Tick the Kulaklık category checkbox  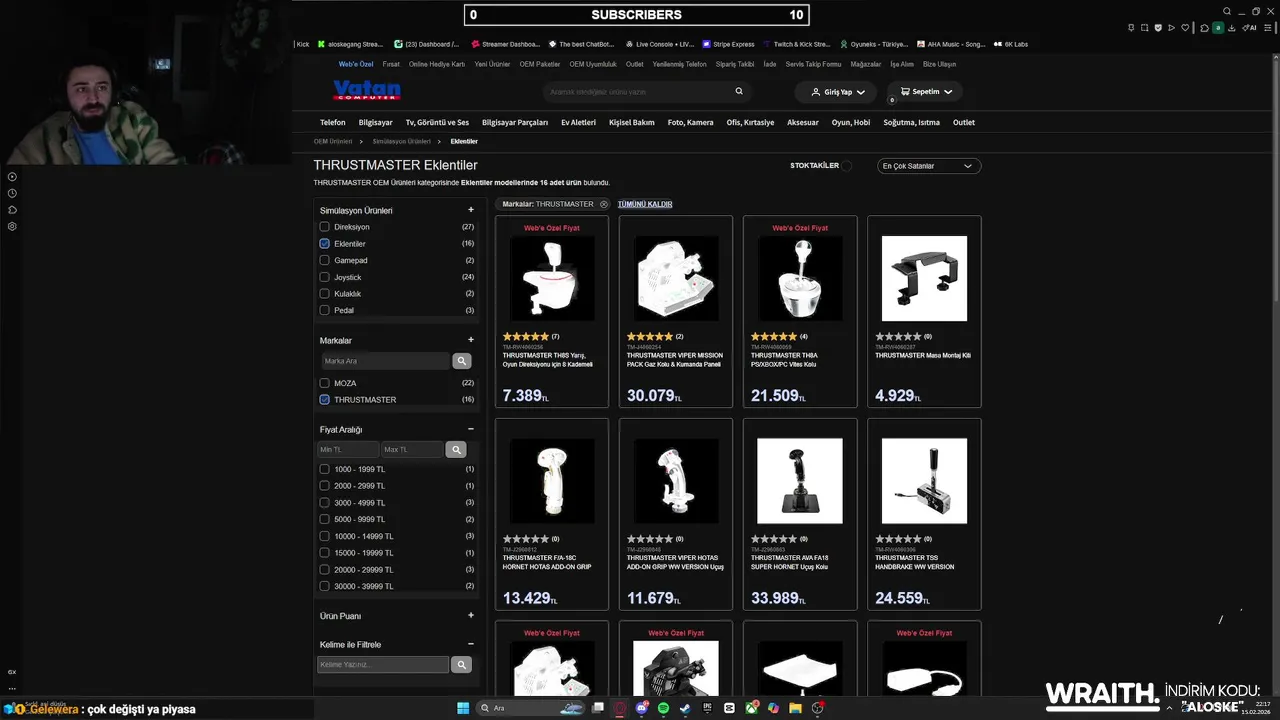click(x=324, y=294)
